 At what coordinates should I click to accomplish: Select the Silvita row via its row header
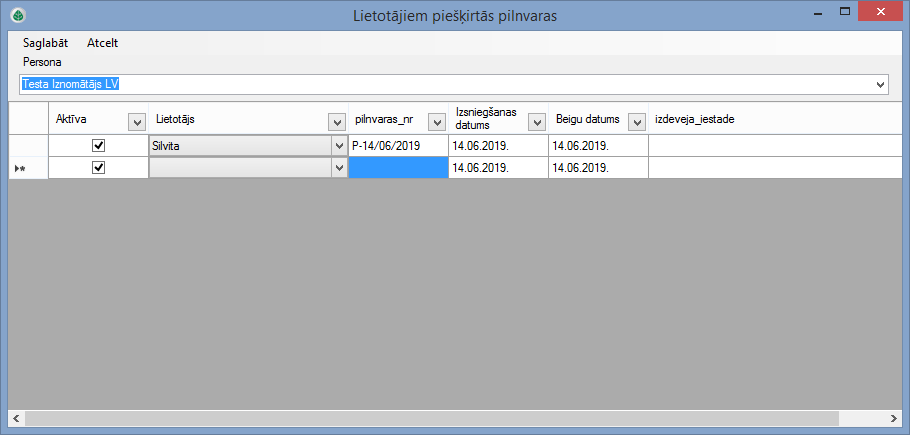28,146
